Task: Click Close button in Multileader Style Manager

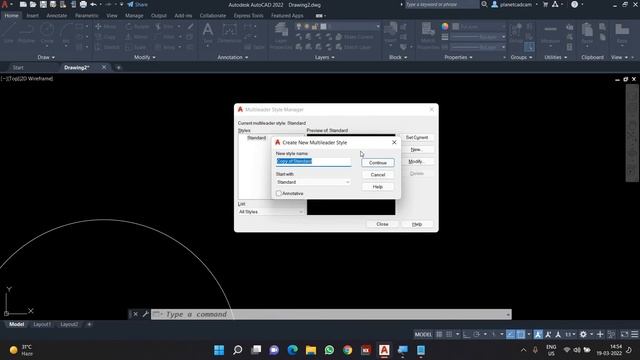Action: click(x=382, y=224)
